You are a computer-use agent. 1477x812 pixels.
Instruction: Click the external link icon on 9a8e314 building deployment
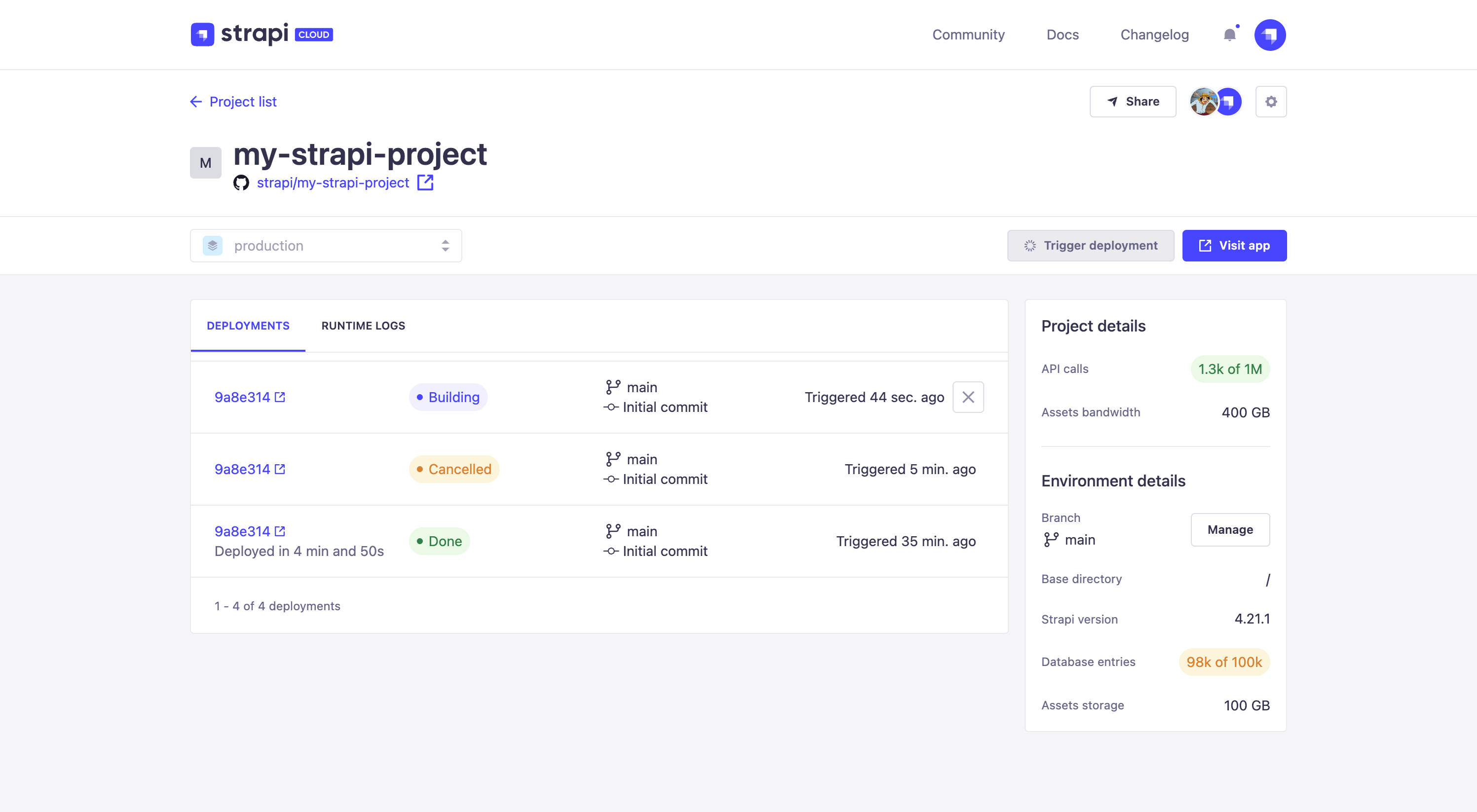(x=282, y=397)
